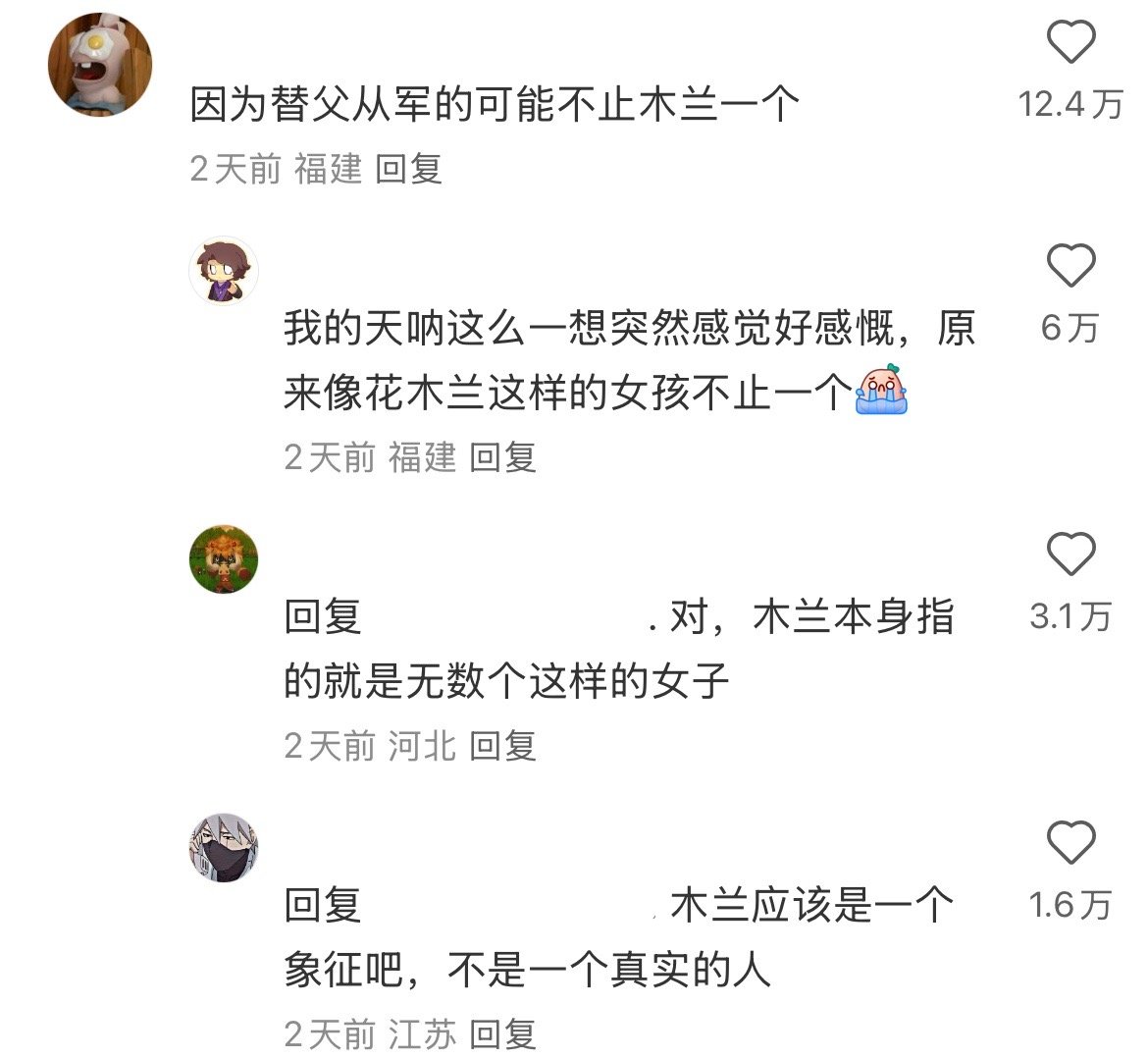The width and height of the screenshot is (1148, 1058).
Task: Select the comment 因为替父从军的可能不止木兰一个
Action: pyautogui.click(x=495, y=104)
